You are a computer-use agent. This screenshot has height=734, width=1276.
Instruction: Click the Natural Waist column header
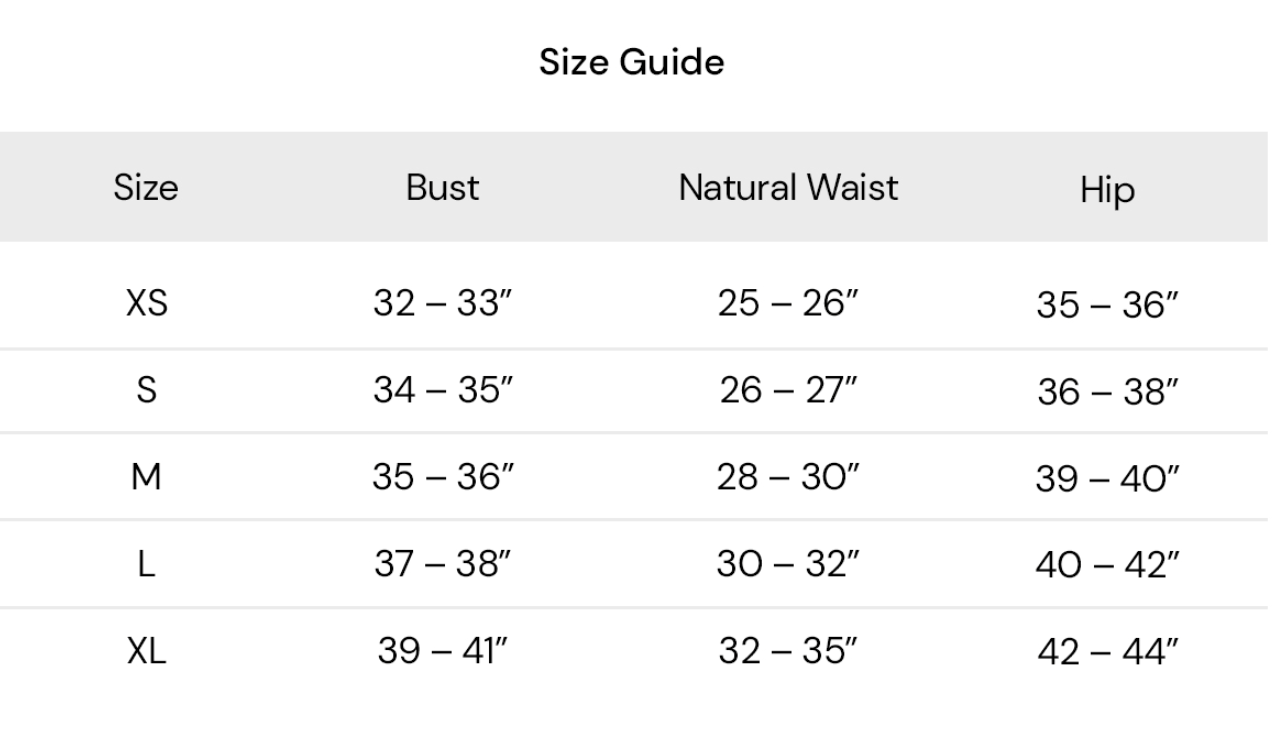point(789,188)
